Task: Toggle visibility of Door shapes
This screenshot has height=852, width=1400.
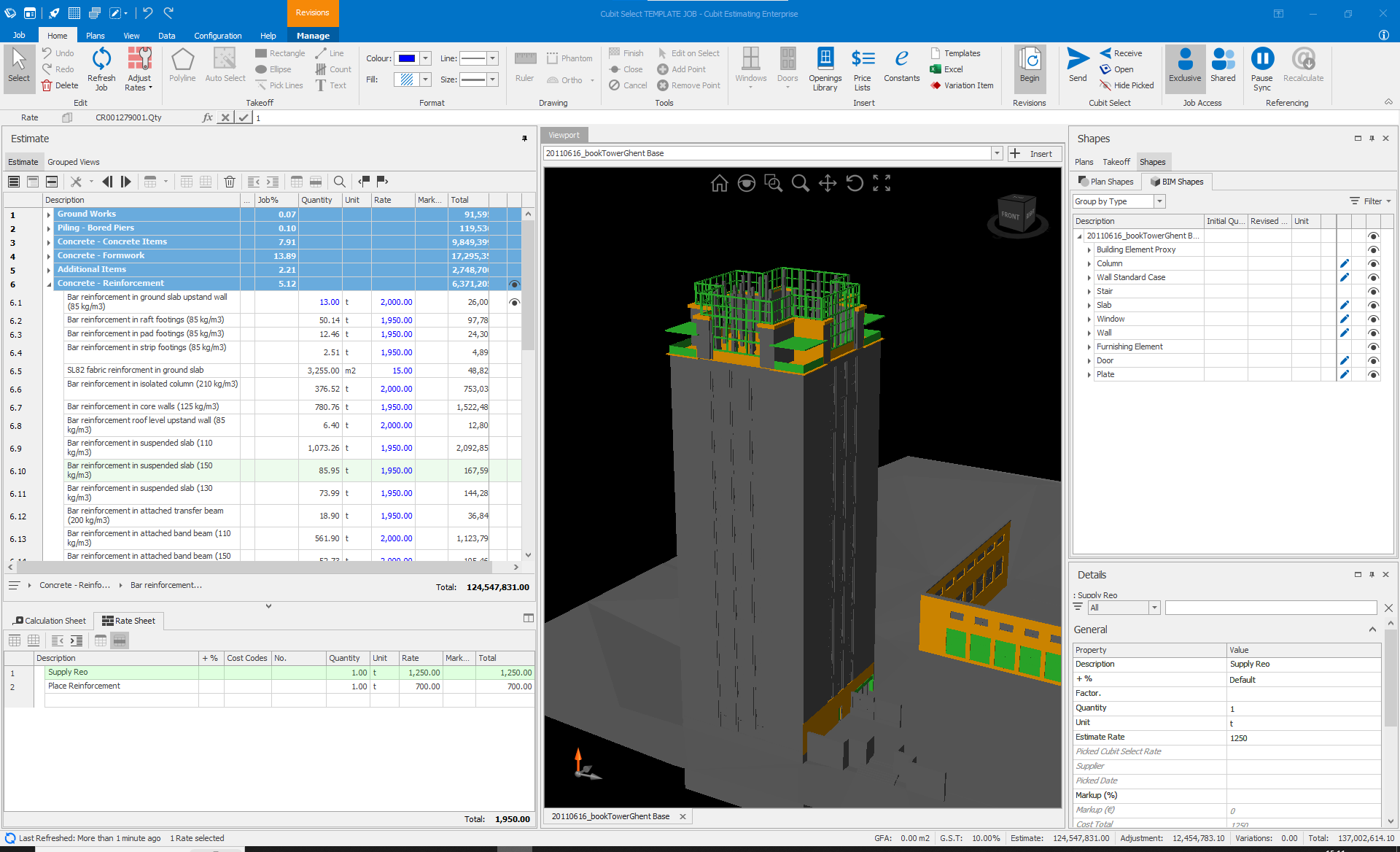Action: 1373,360
